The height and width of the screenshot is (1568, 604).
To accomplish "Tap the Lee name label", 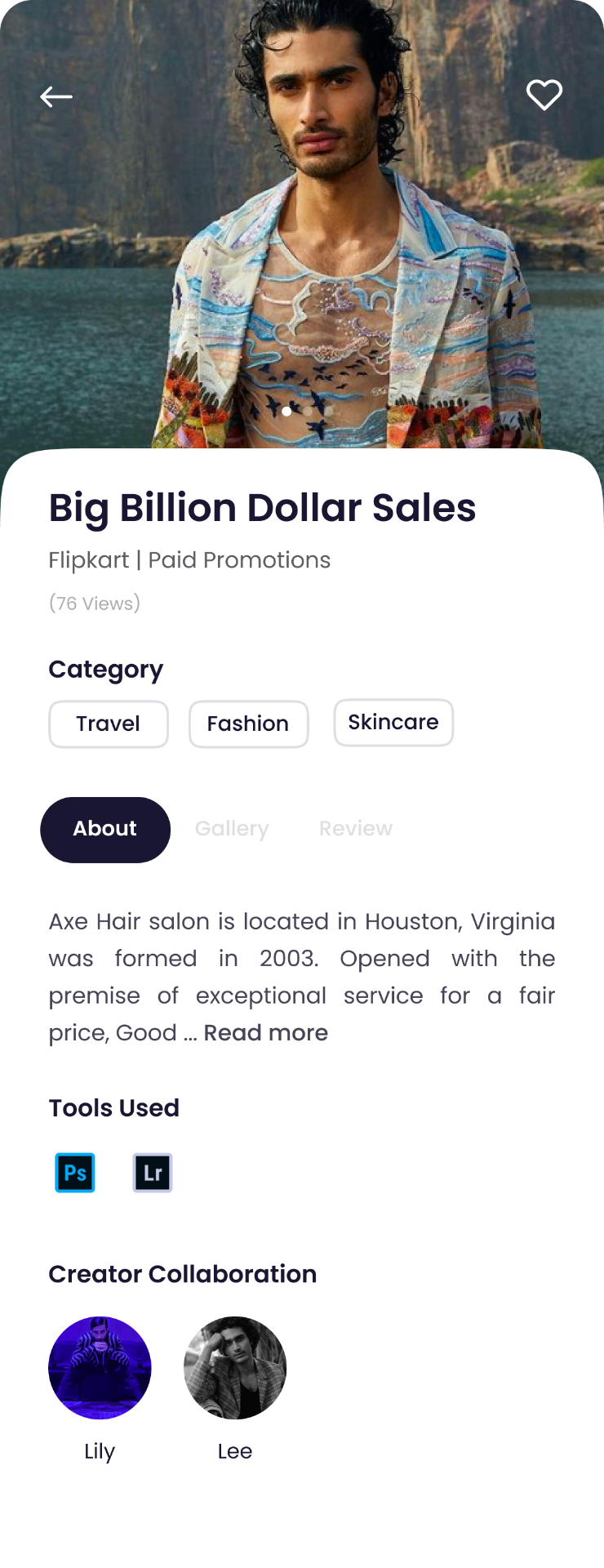I will point(235,1451).
